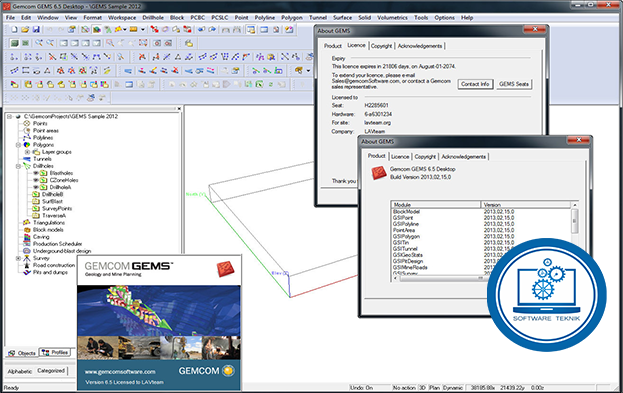Toggle Dynamic mode in the status bar
The height and width of the screenshot is (393, 623).
click(453, 387)
